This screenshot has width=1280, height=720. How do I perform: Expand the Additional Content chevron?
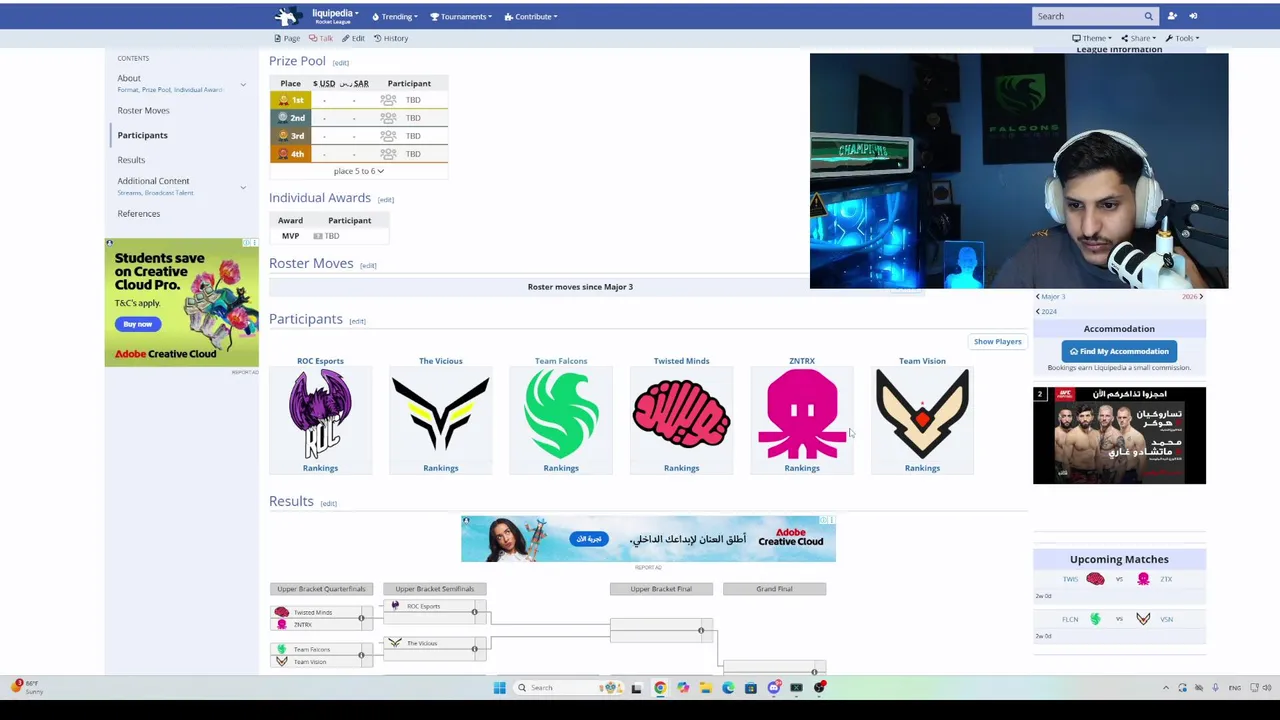[242, 187]
